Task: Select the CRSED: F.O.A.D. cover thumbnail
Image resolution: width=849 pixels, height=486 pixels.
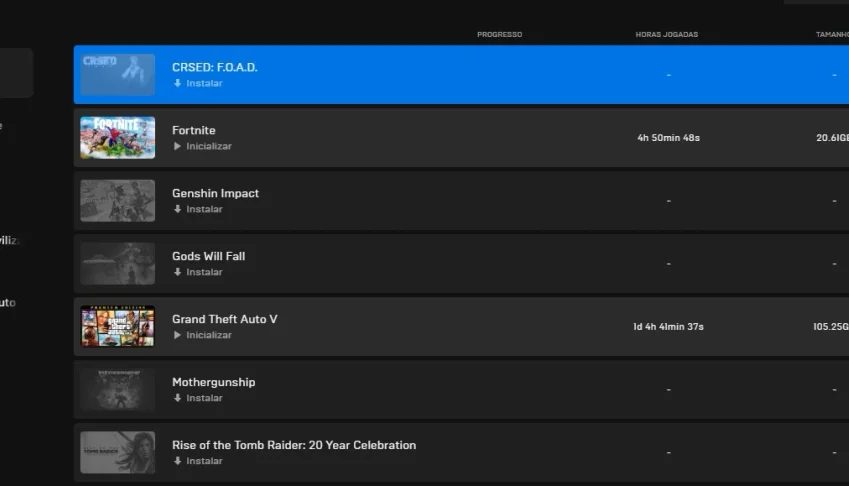Action: [x=117, y=75]
